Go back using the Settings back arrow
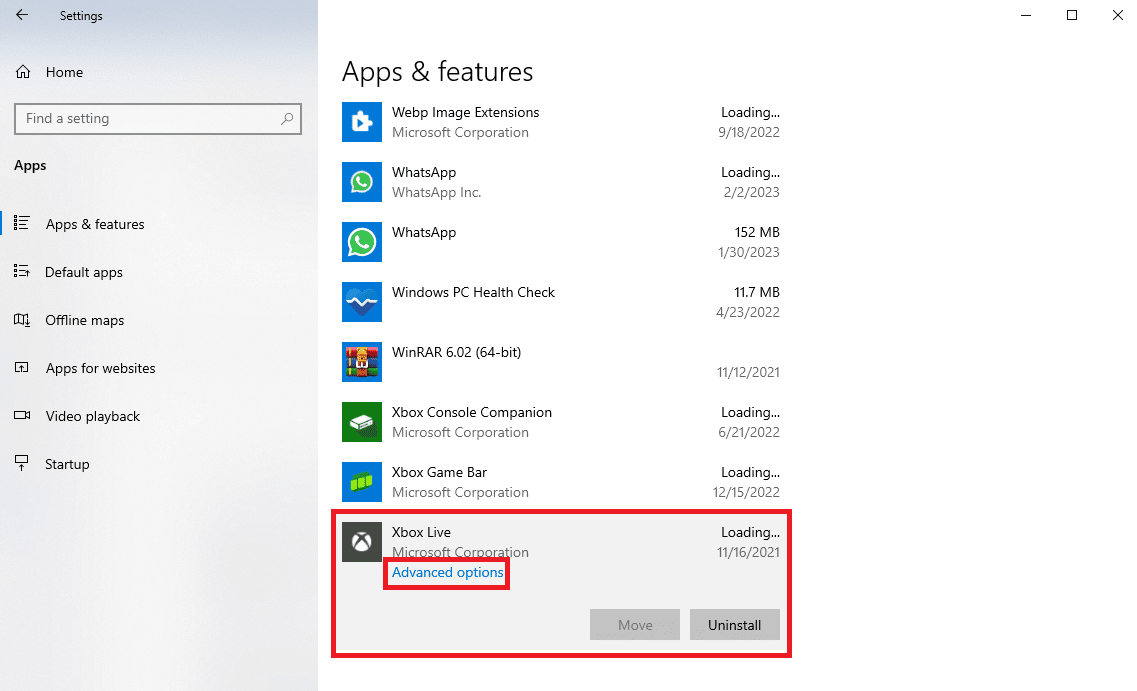1137x691 pixels. 22,15
